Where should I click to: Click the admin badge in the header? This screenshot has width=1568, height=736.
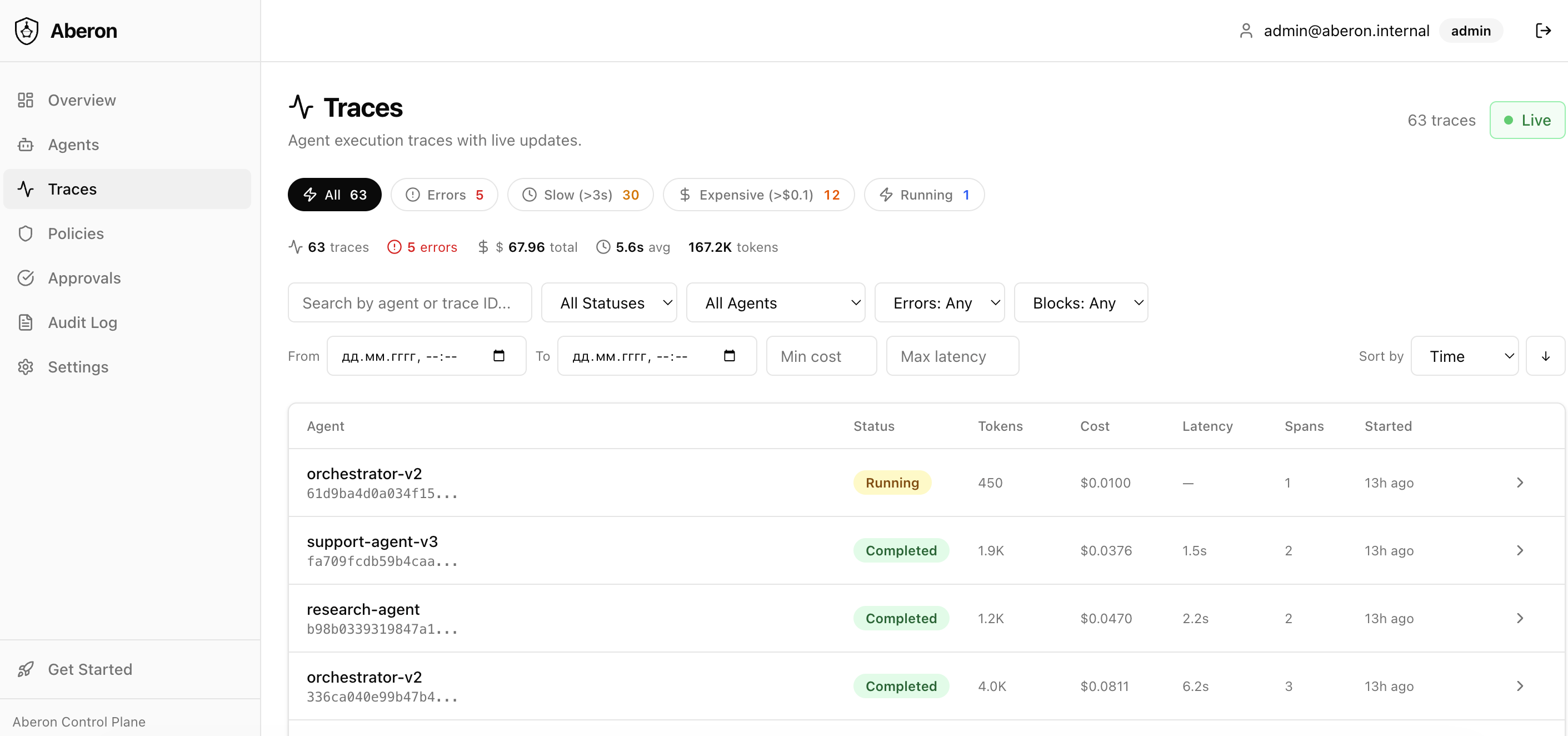(x=1471, y=31)
